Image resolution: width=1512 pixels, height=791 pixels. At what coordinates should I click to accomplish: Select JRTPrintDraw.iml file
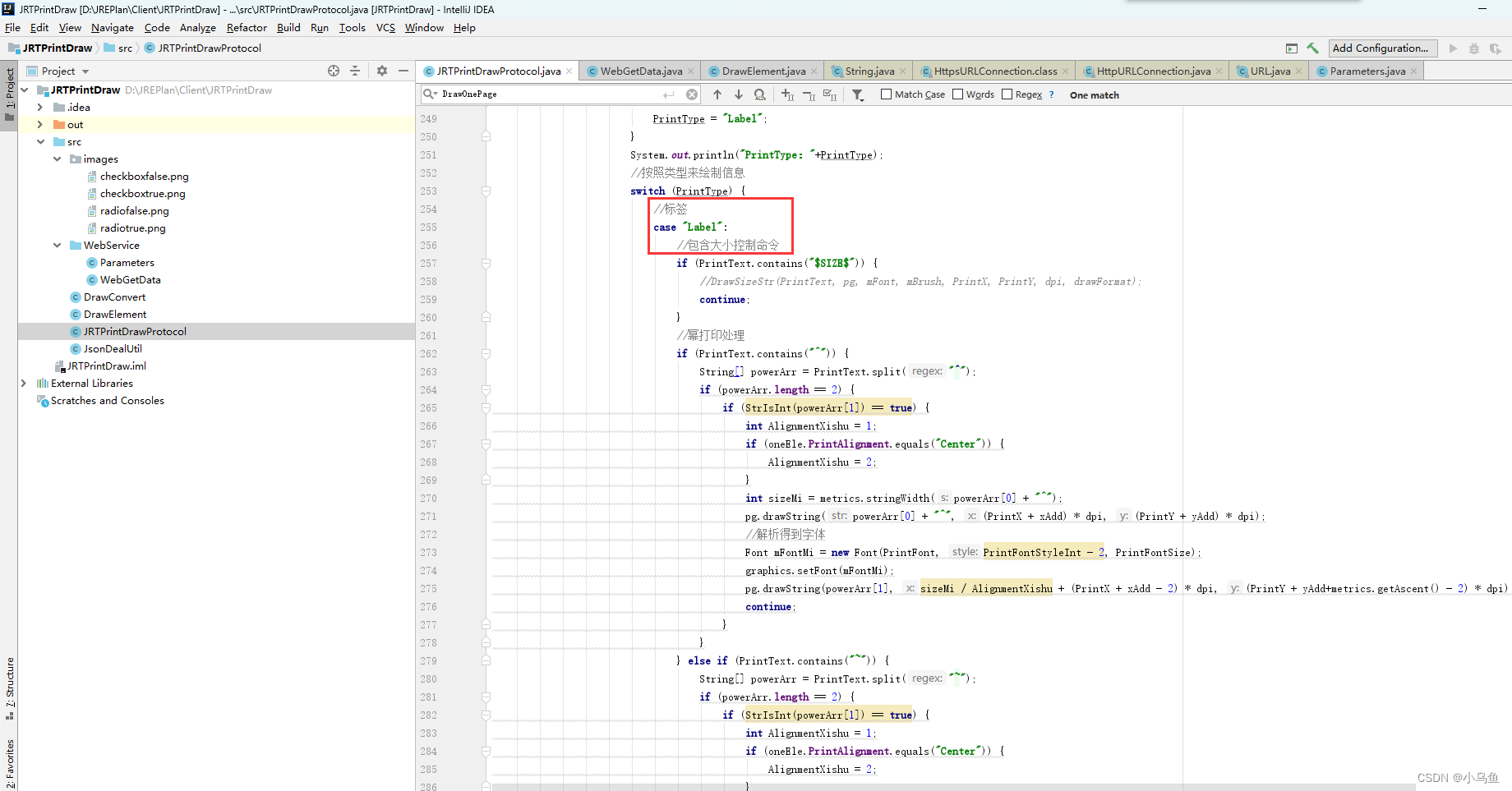pos(106,366)
